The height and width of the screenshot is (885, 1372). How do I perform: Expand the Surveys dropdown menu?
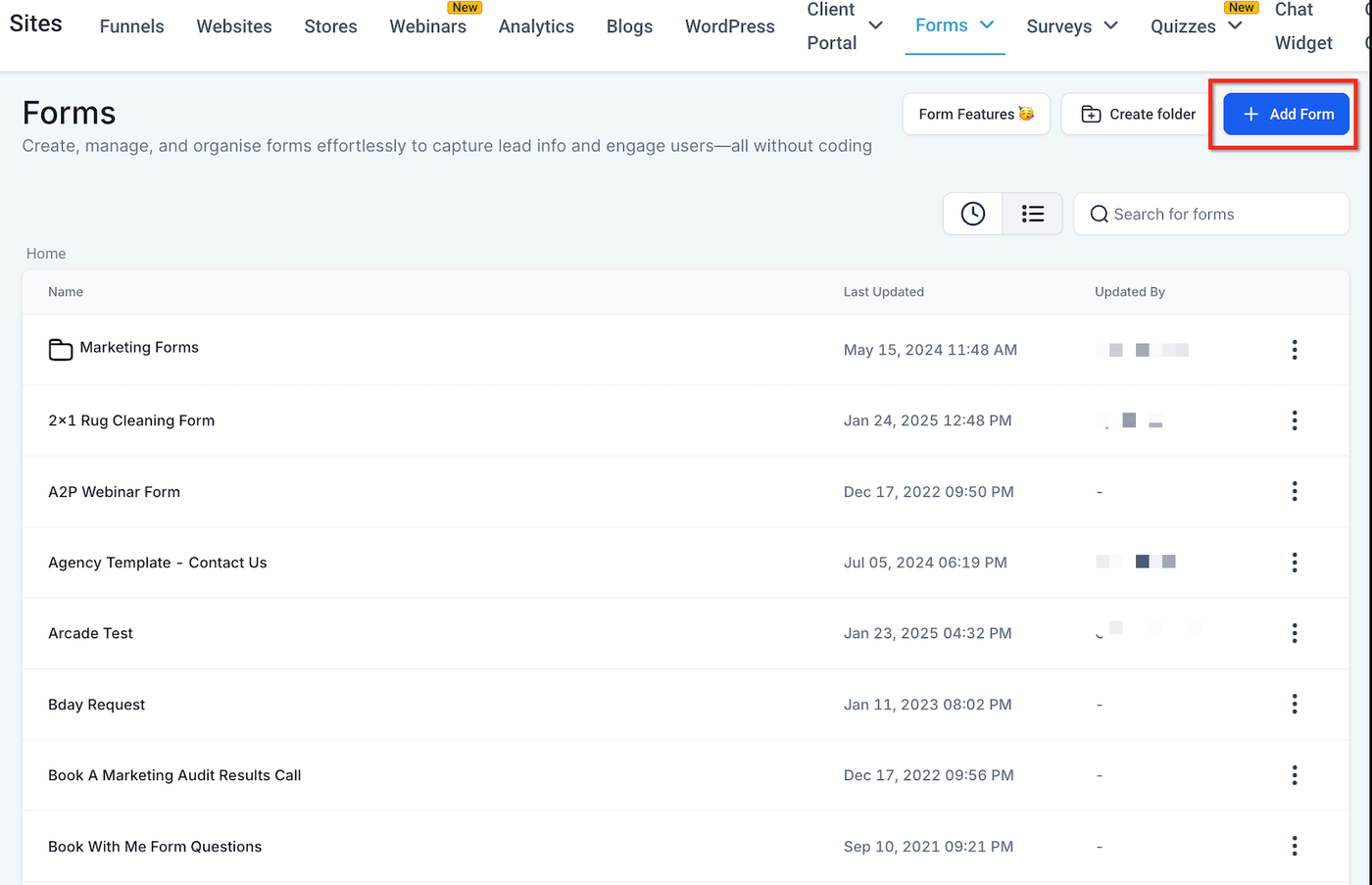coord(1110,25)
